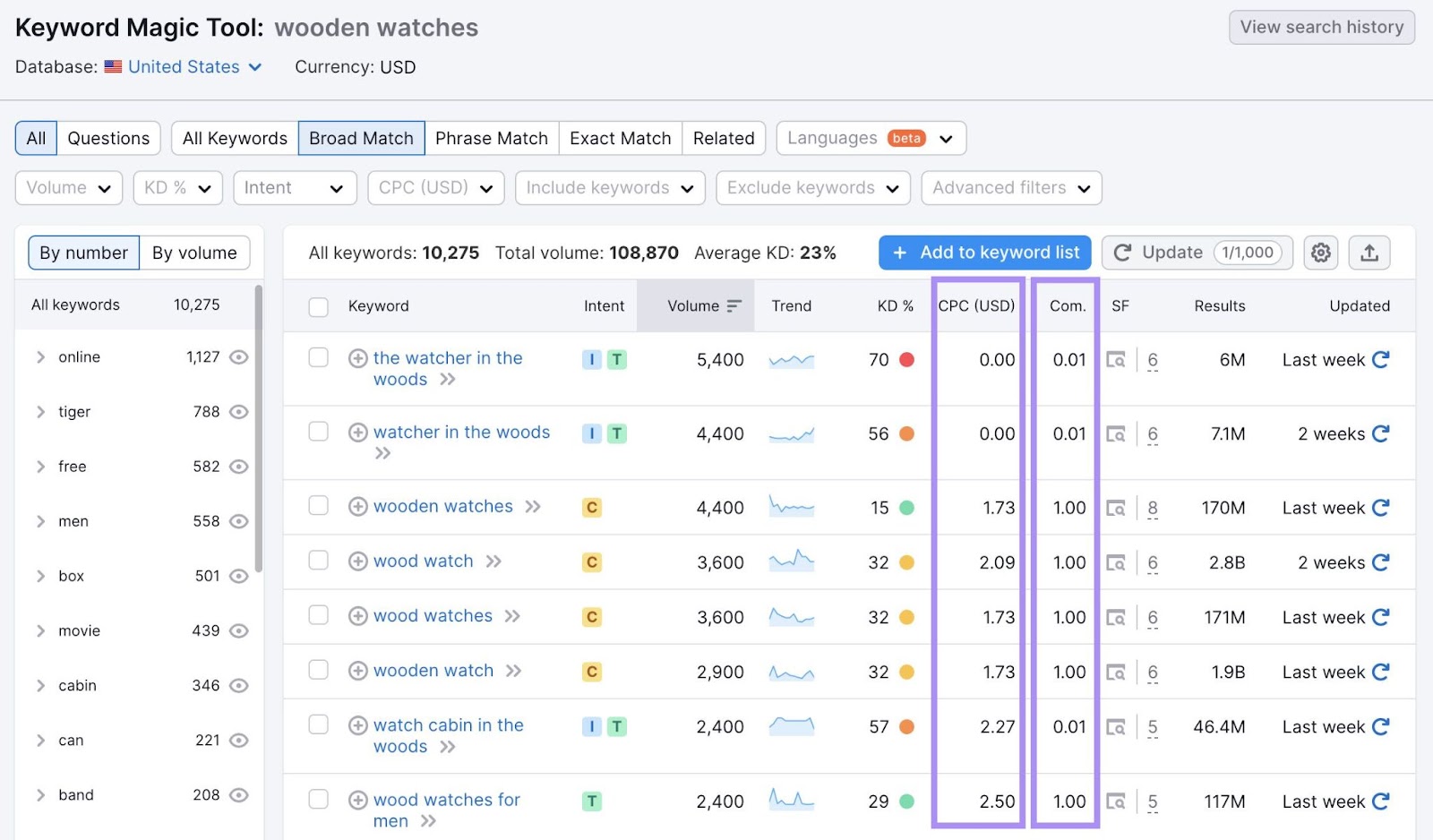
Task: Open the Advanced filters dropdown
Action: click(x=1010, y=188)
